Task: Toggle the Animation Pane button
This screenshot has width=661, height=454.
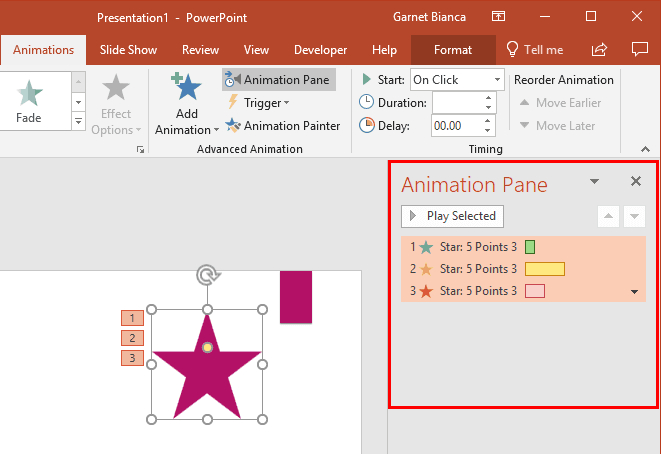Action: click(279, 80)
